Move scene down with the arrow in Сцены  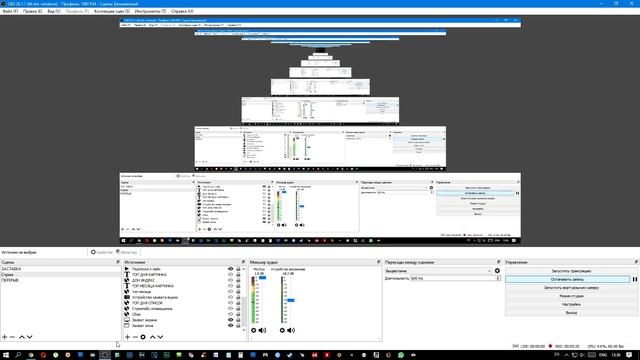29,337
